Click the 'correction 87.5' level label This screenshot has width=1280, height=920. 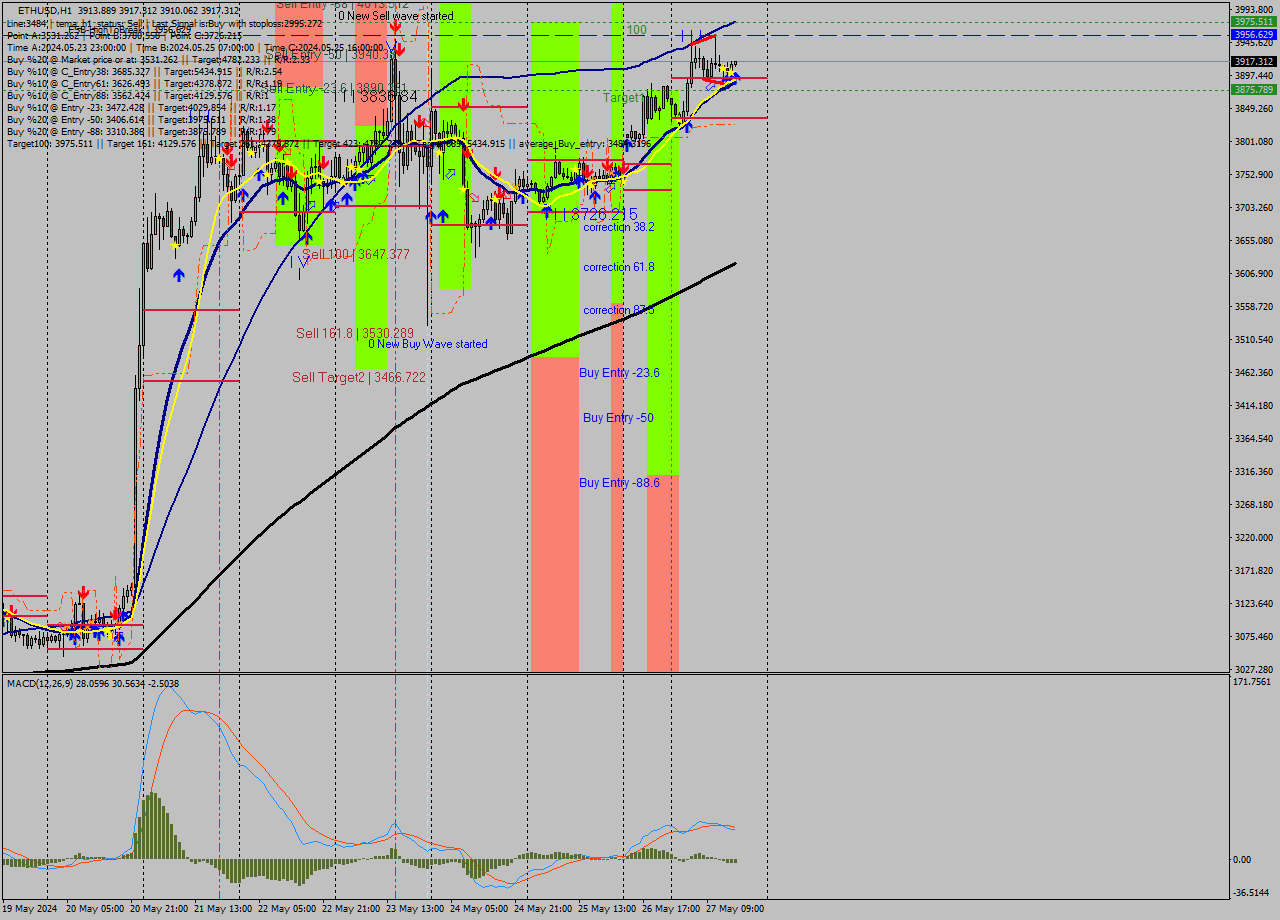(x=619, y=310)
